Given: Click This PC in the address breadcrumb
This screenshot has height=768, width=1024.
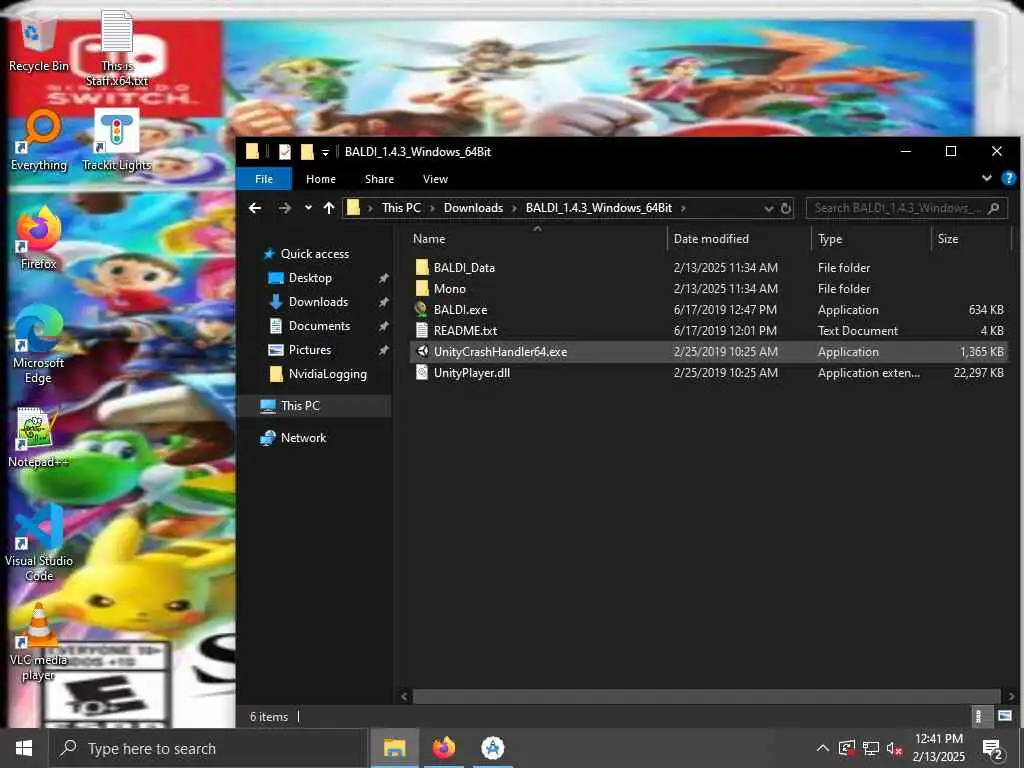Looking at the screenshot, I should [x=401, y=208].
